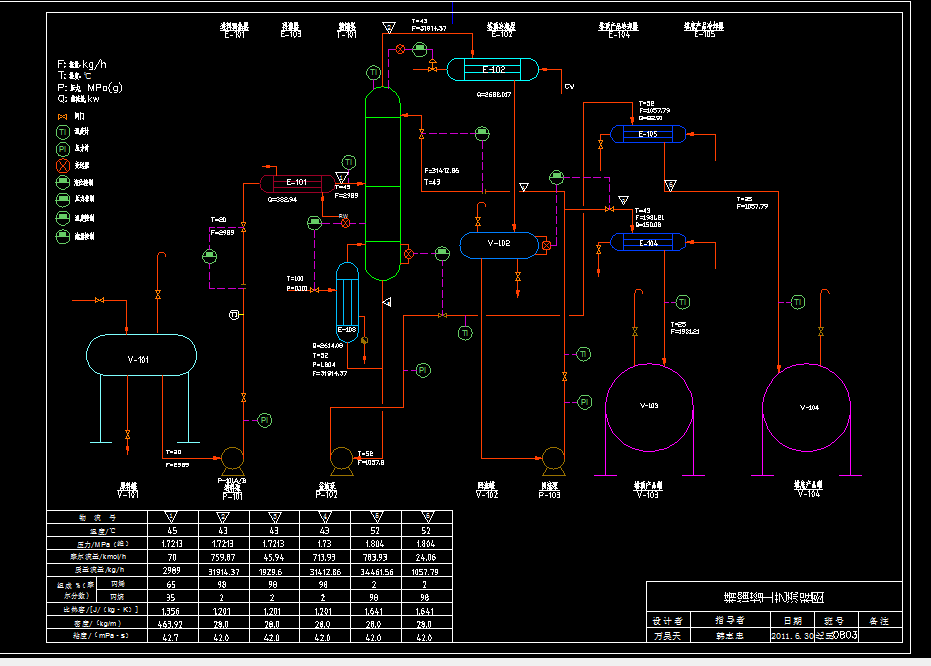Click the table cell reading 31914.37
Image resolution: width=931 pixels, height=666 pixels.
tap(224, 571)
